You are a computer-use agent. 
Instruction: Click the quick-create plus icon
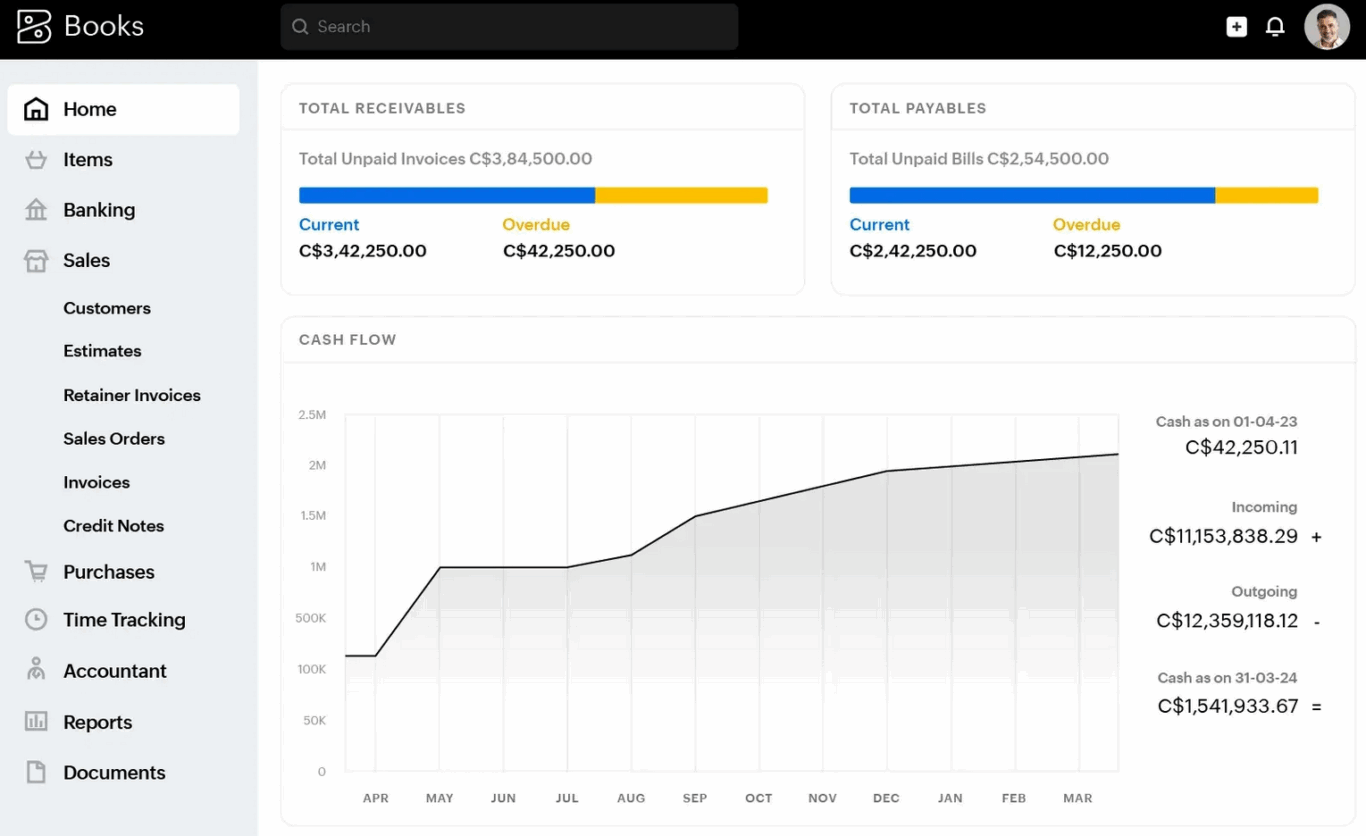(x=1236, y=27)
